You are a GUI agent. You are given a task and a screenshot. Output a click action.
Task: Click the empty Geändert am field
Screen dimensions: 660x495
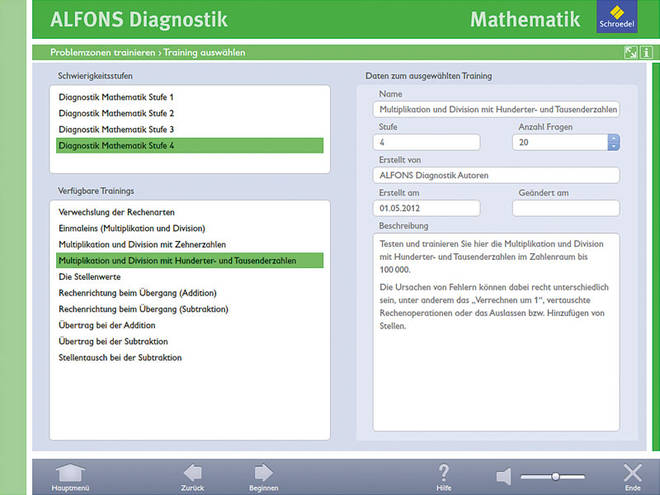tap(566, 208)
